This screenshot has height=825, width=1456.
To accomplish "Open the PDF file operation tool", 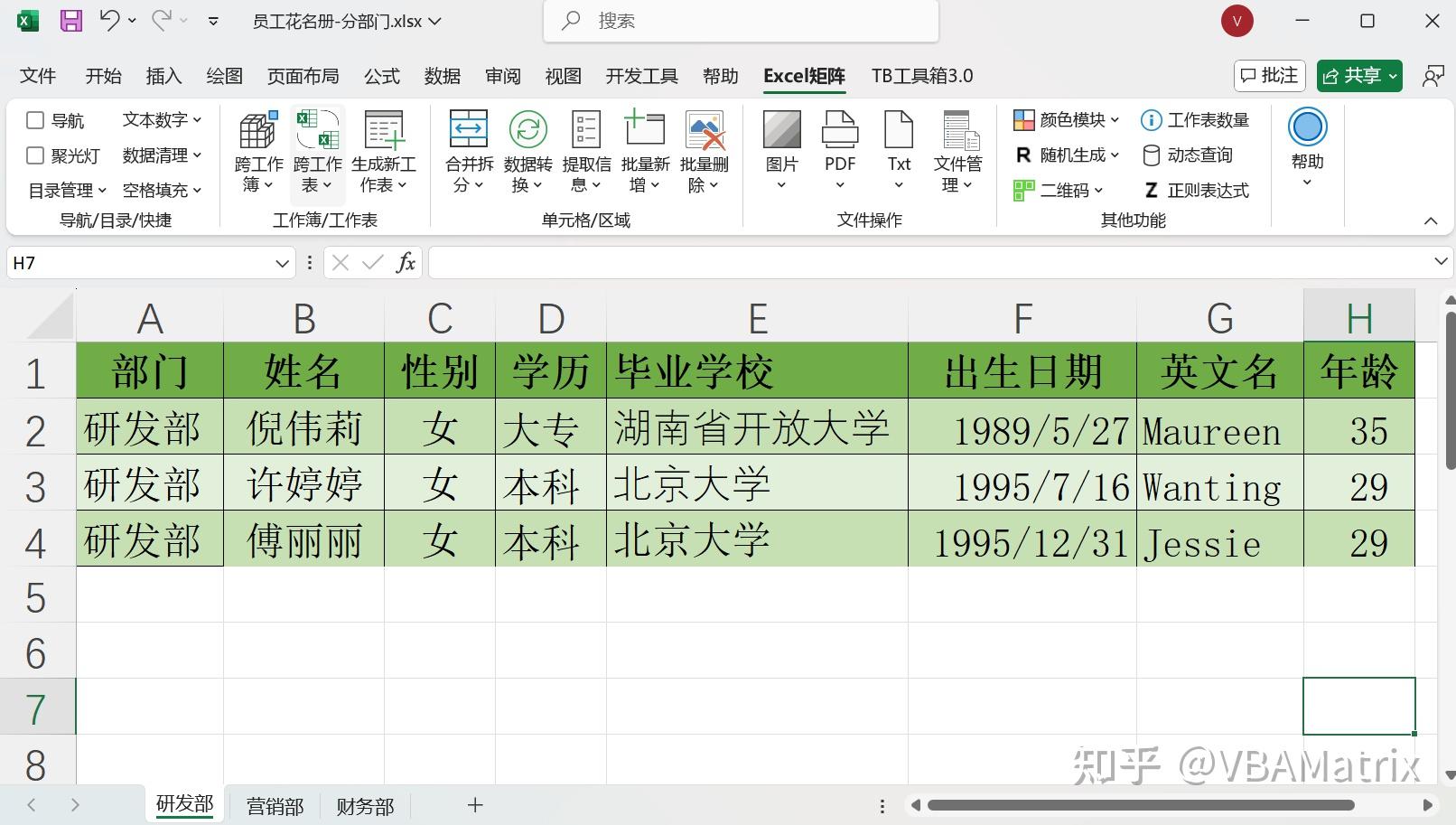I will pos(839,132).
